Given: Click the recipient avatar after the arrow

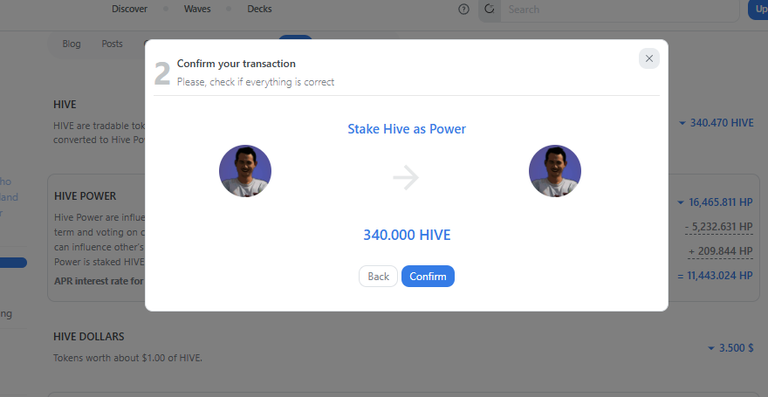Looking at the screenshot, I should click(x=555, y=171).
